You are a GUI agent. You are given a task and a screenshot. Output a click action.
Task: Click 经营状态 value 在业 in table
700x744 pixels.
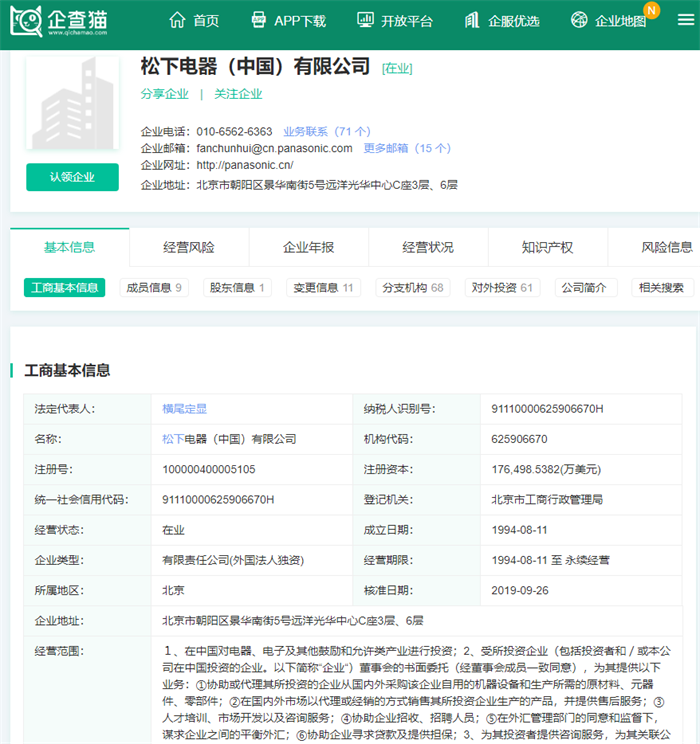[173, 530]
